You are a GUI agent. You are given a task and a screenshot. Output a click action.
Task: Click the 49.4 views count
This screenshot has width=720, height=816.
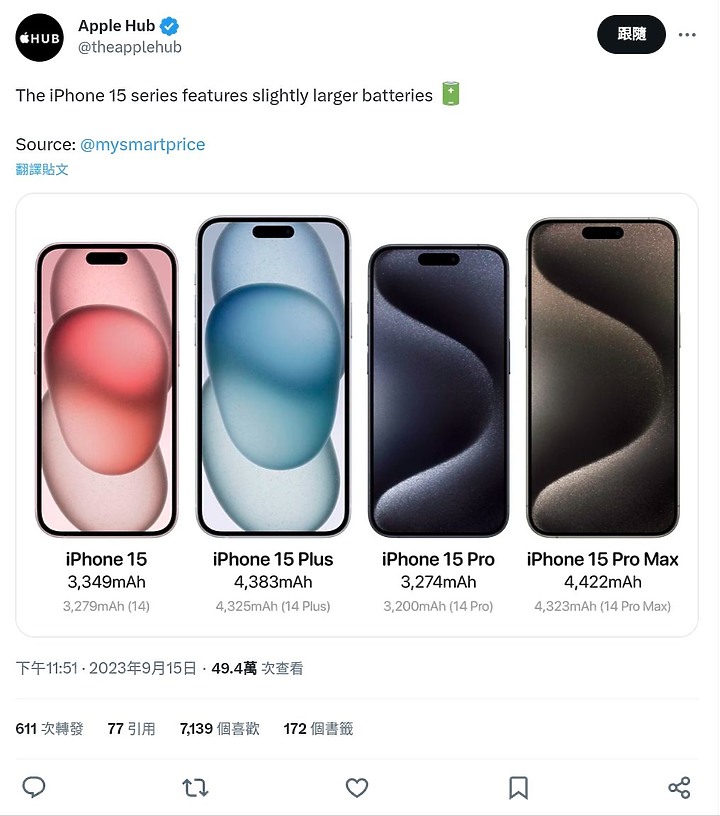[x=258, y=668]
